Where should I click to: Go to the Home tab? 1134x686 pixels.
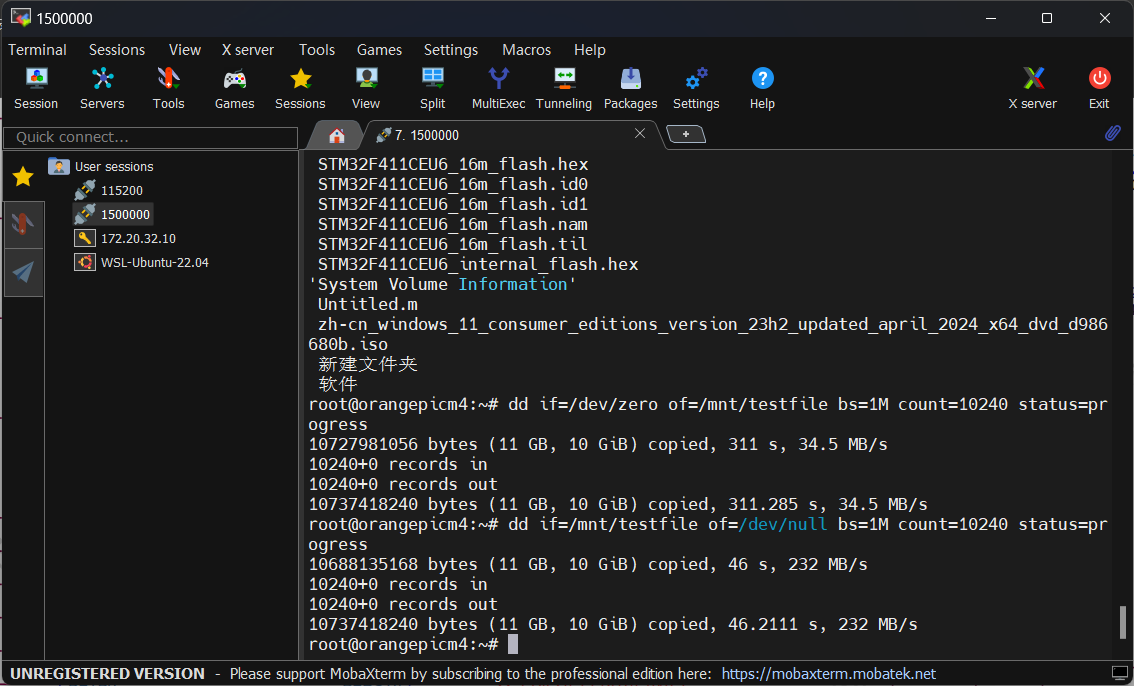336,135
